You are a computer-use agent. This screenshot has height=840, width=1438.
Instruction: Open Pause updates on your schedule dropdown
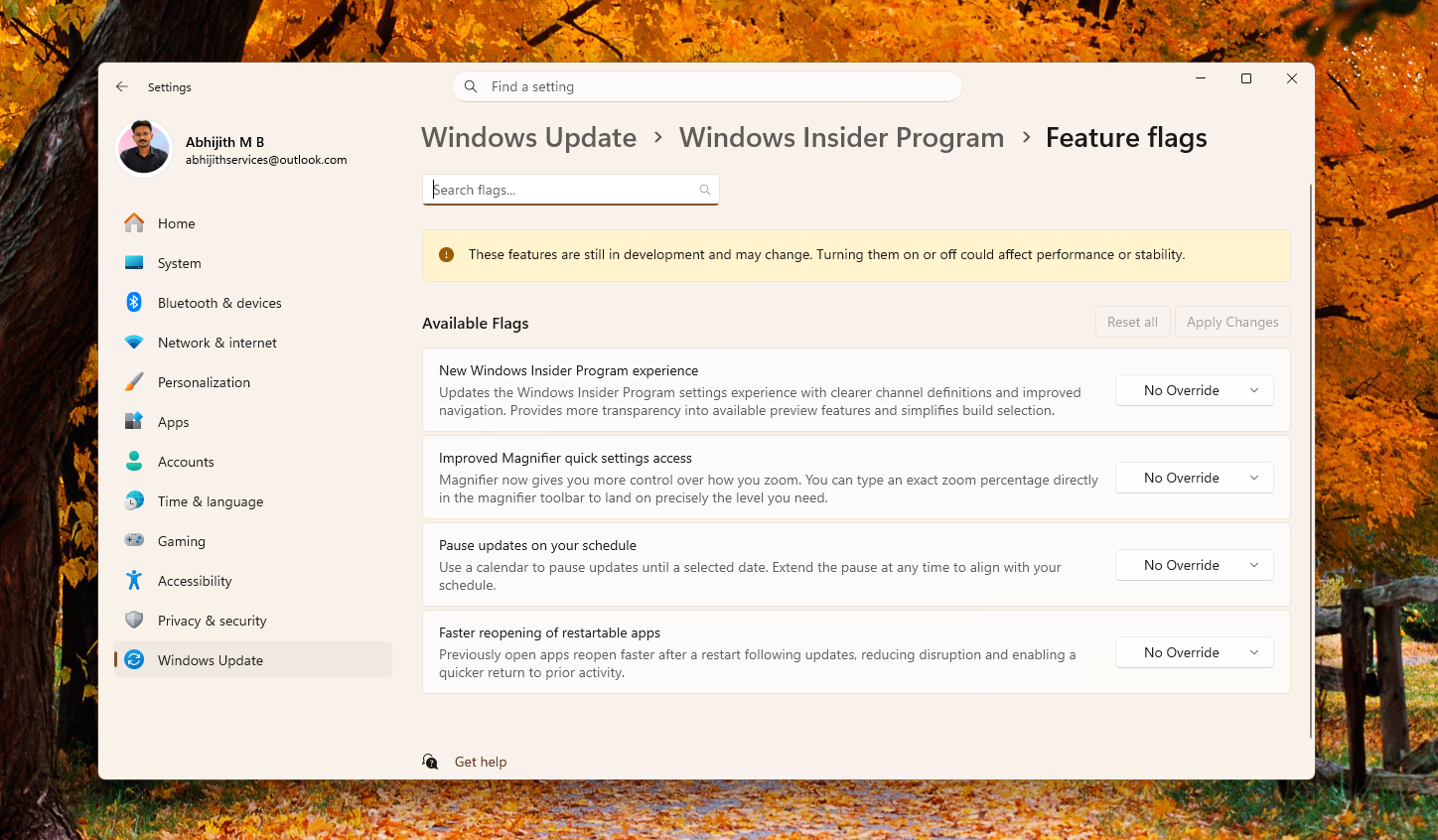[x=1194, y=565]
